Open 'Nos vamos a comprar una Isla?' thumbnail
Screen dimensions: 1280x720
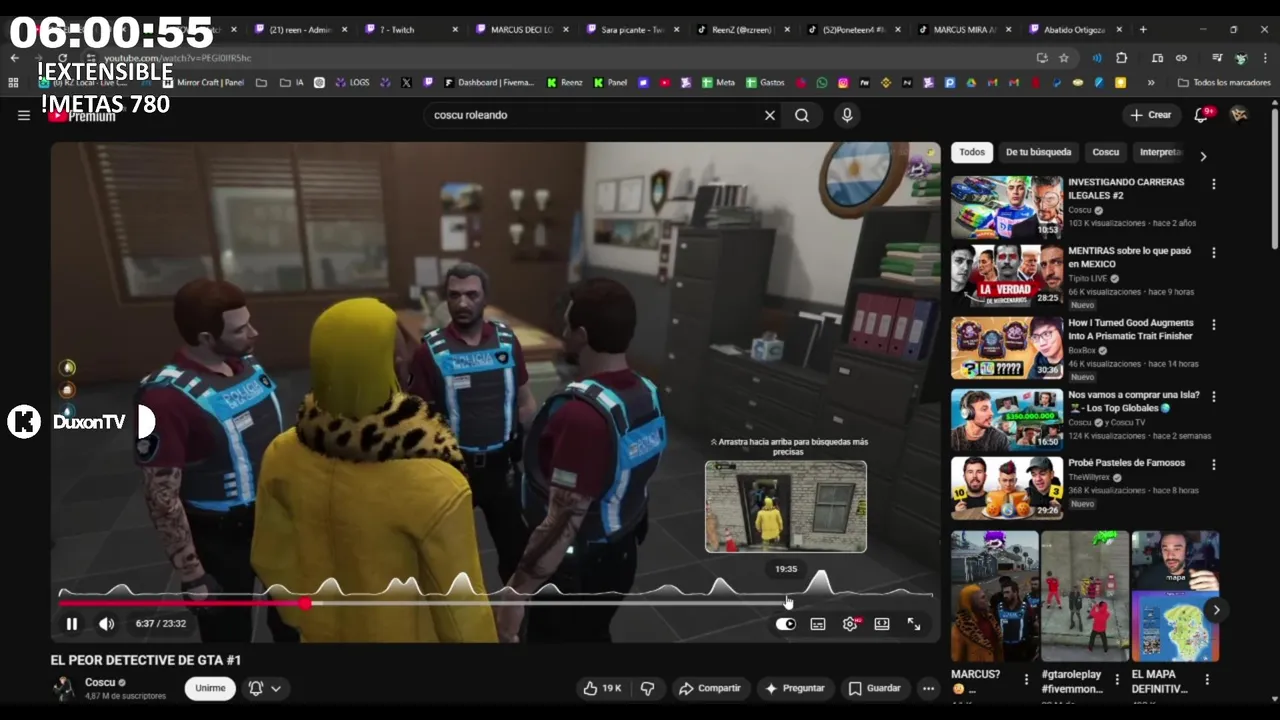tap(1007, 420)
